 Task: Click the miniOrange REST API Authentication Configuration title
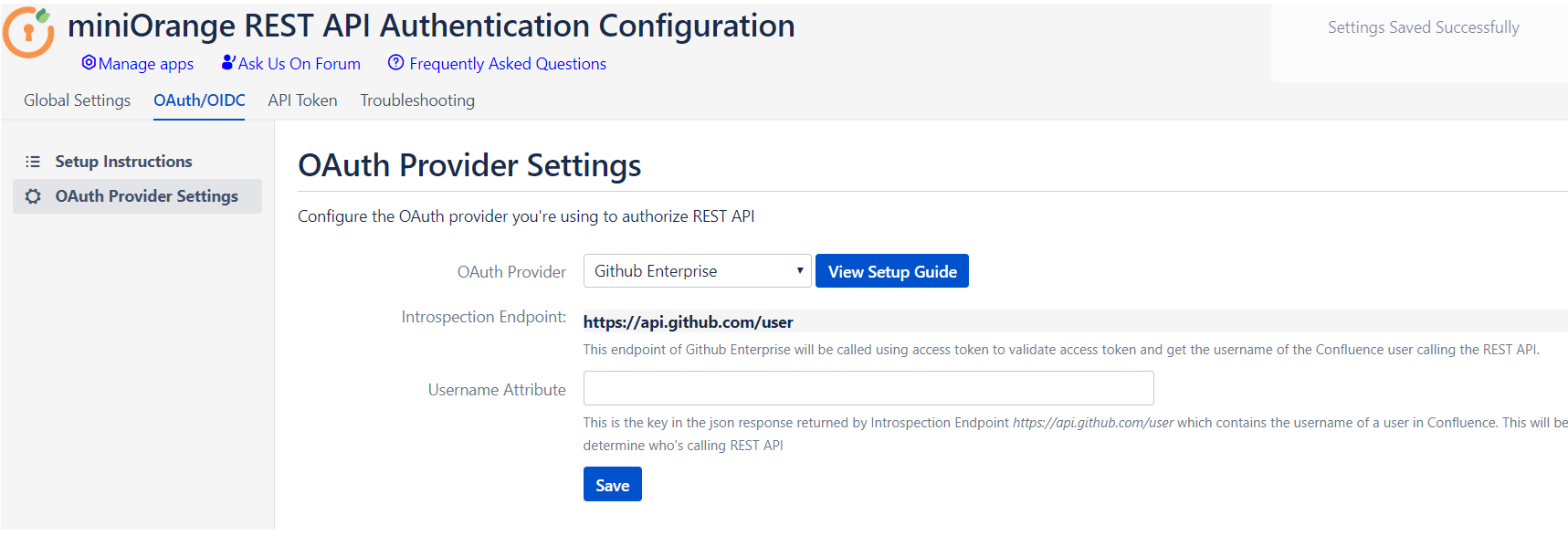(x=431, y=26)
